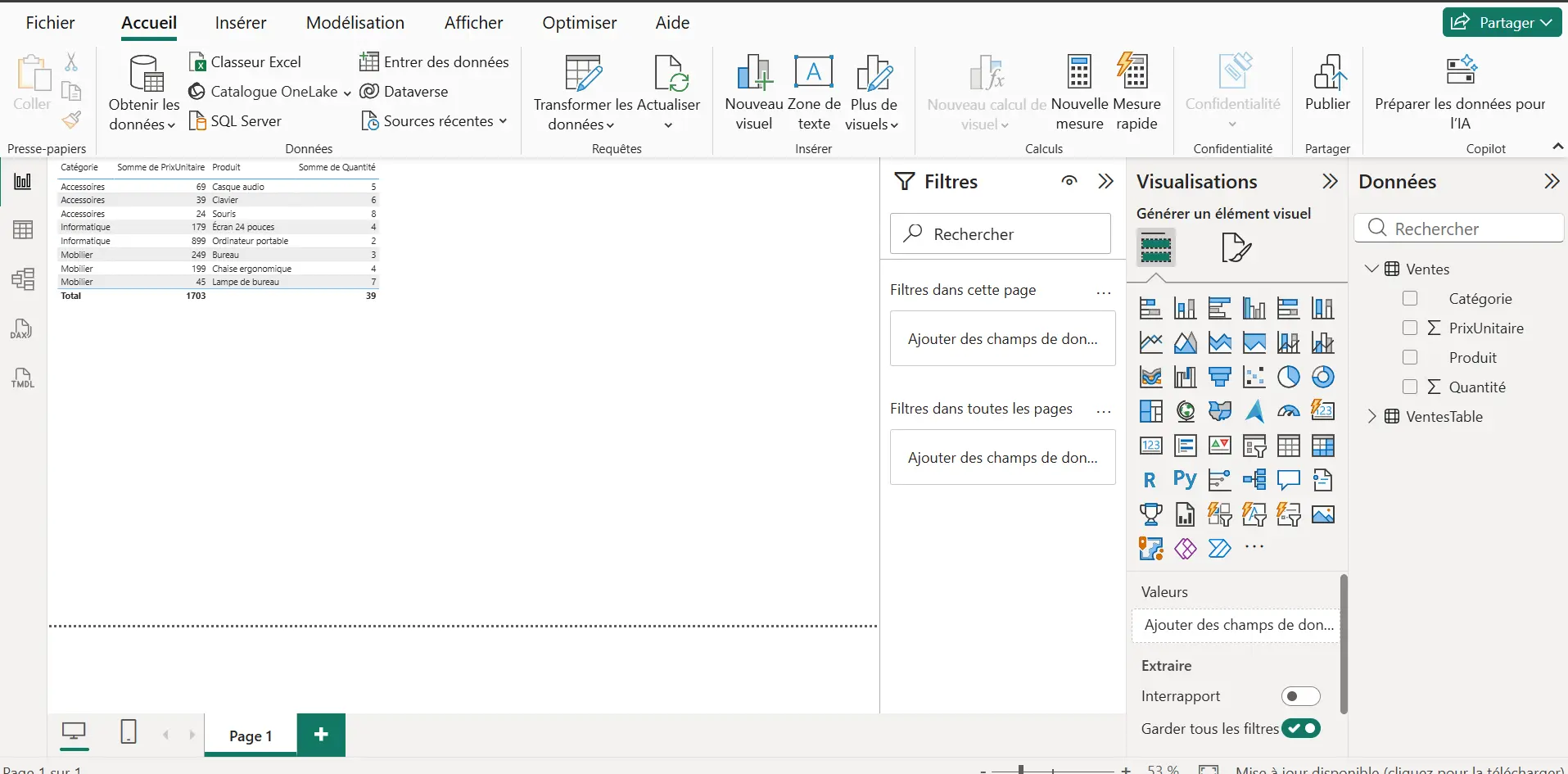The width and height of the screenshot is (1568, 774).
Task: Toggle the Interrapport switch
Action: click(1300, 696)
